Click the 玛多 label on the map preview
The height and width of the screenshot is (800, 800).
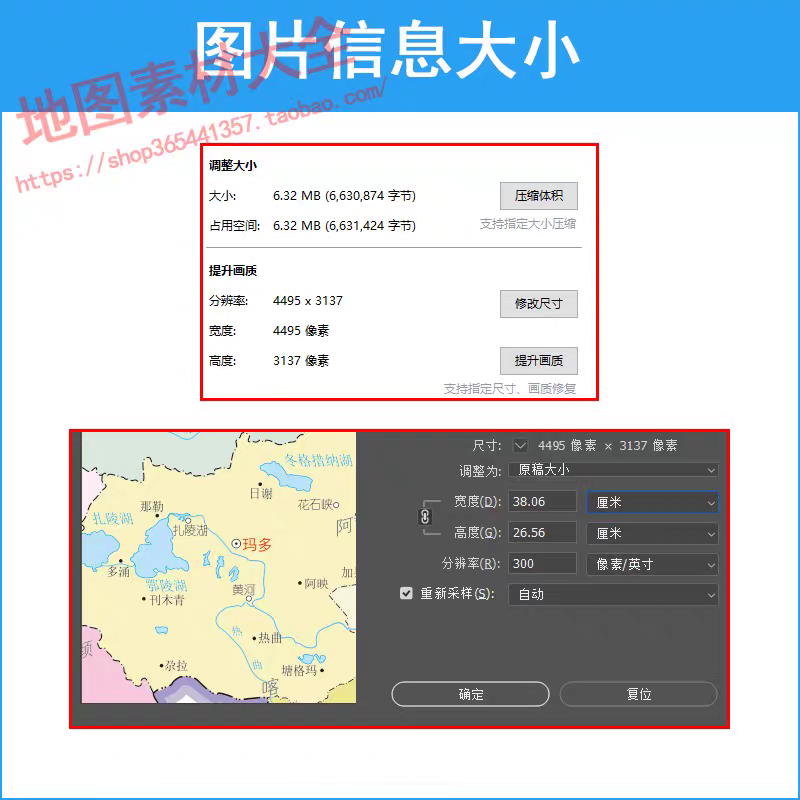(x=257, y=545)
